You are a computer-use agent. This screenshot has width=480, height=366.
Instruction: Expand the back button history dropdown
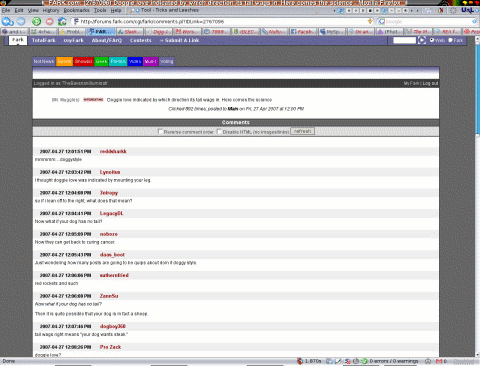[12, 22]
